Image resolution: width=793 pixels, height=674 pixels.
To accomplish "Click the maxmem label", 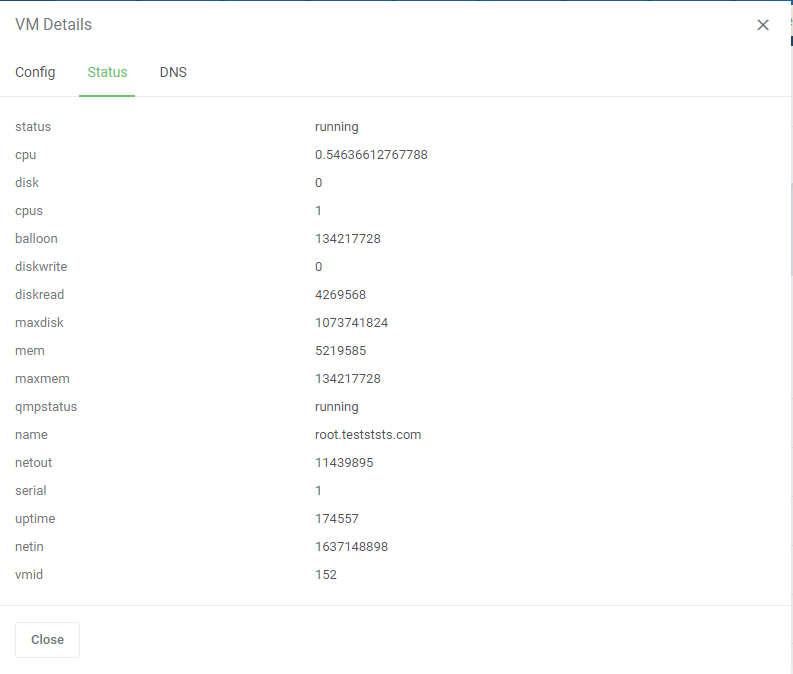I will [x=42, y=379].
